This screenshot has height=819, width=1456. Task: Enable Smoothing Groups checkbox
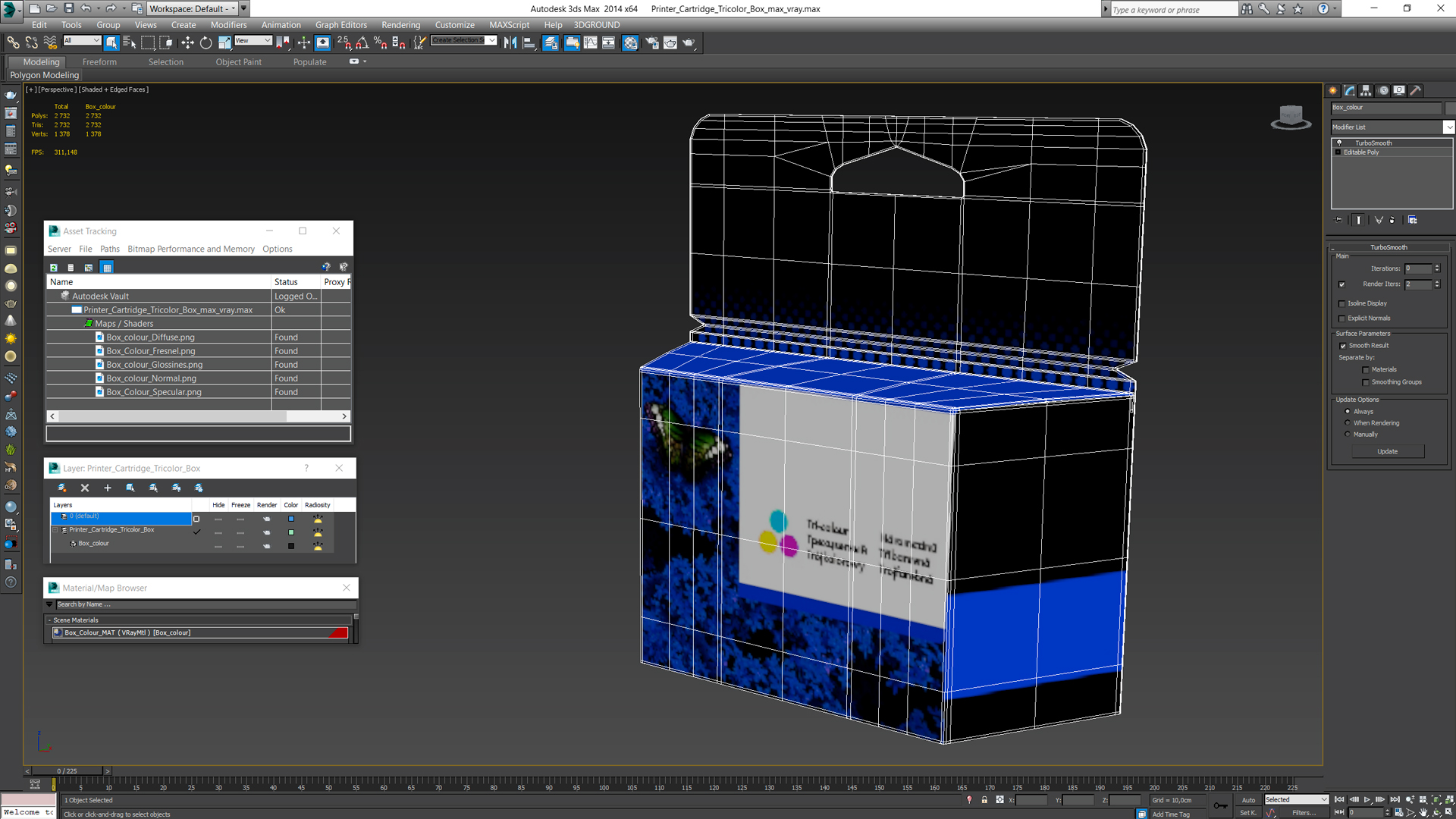(1366, 382)
